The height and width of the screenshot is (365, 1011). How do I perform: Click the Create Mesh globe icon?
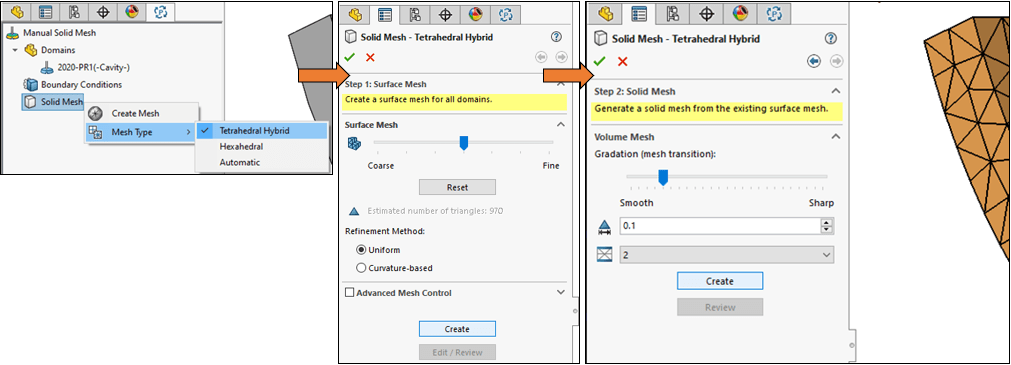pyautogui.click(x=95, y=113)
